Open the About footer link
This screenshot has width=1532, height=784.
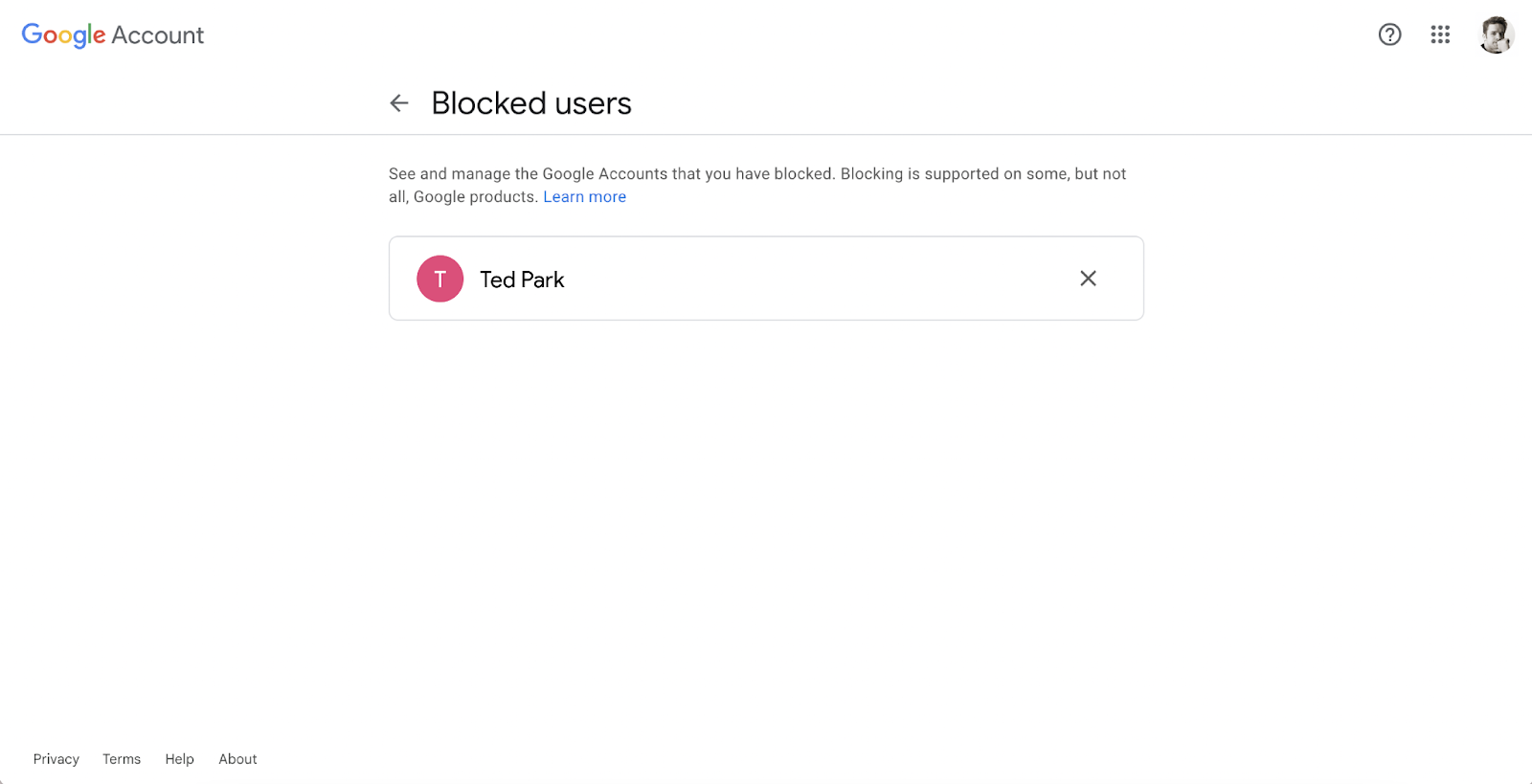coord(237,759)
